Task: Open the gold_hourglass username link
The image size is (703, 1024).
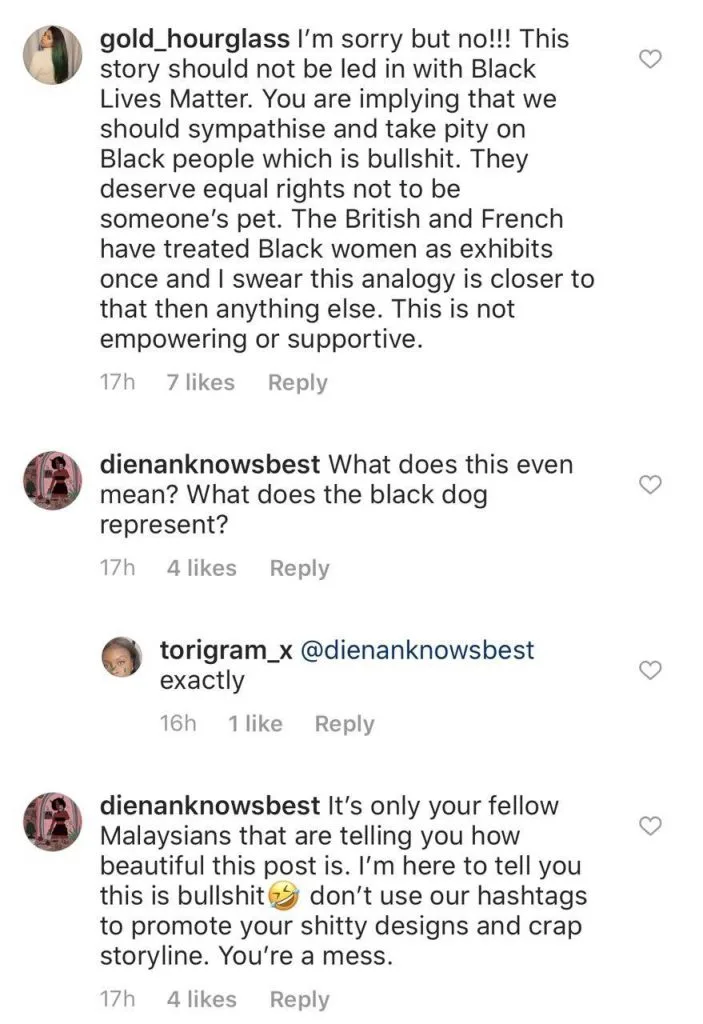Action: tap(192, 42)
